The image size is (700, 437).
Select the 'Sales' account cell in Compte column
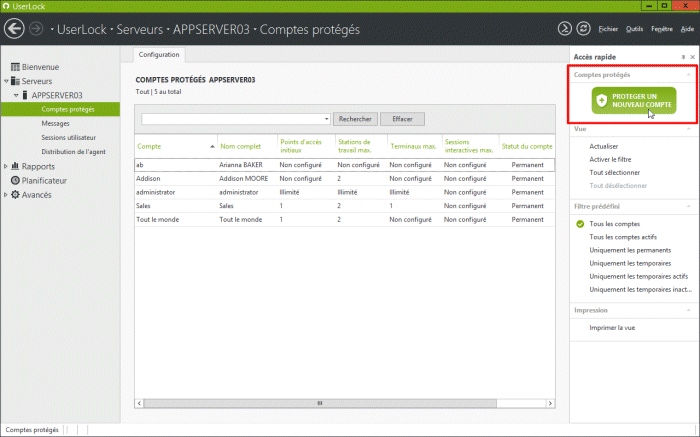pos(143,206)
